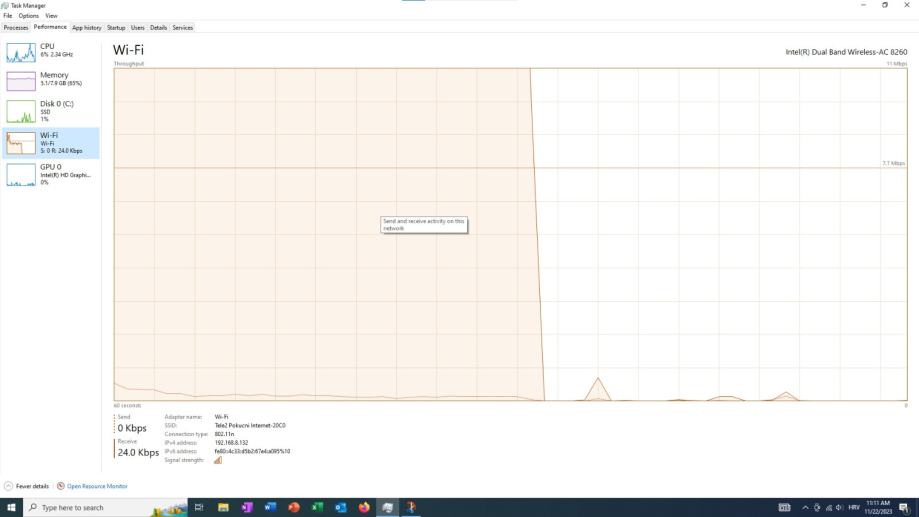Click the Send 0 Kbps value

click(132, 428)
